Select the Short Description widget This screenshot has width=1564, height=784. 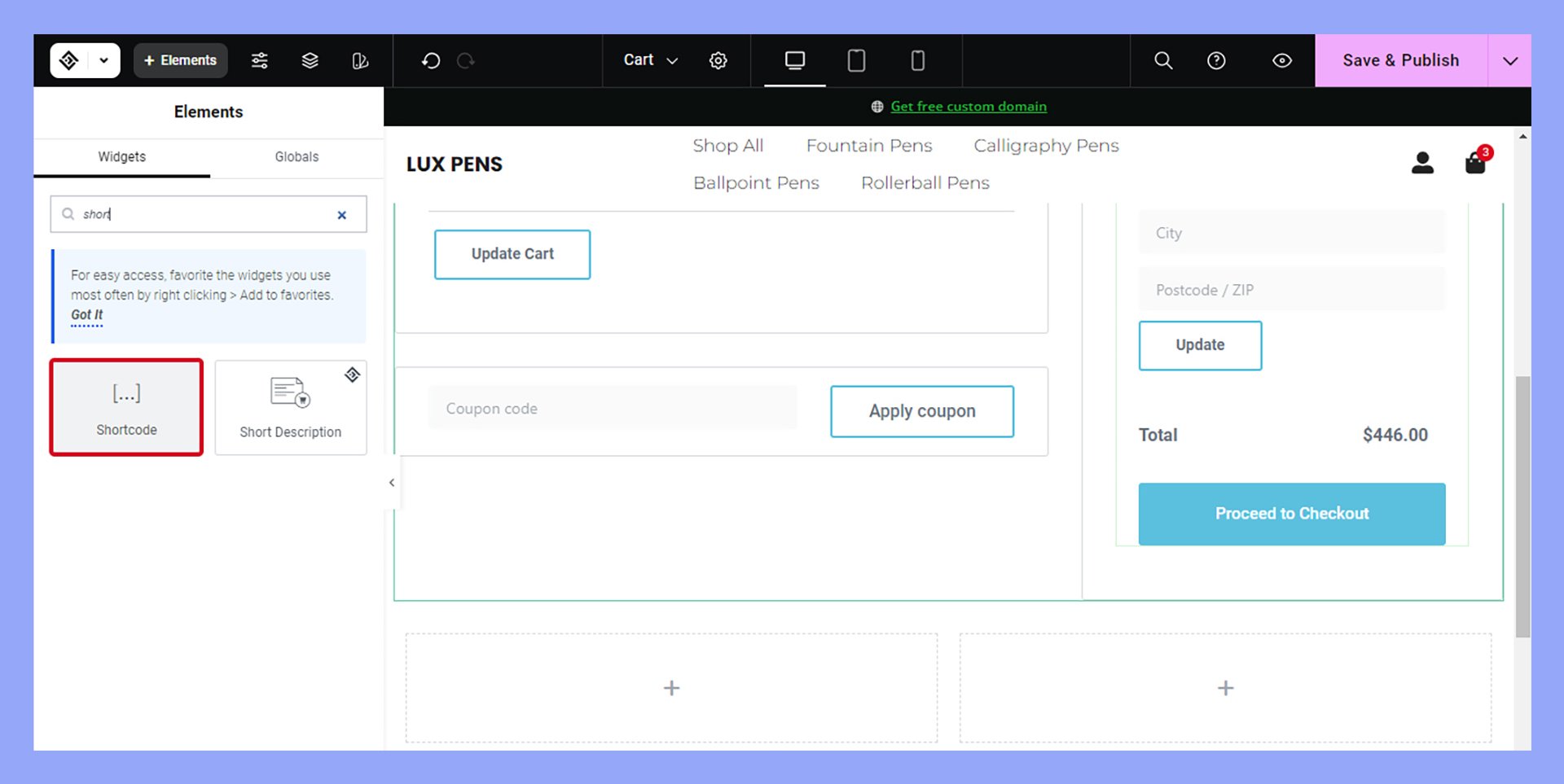290,407
